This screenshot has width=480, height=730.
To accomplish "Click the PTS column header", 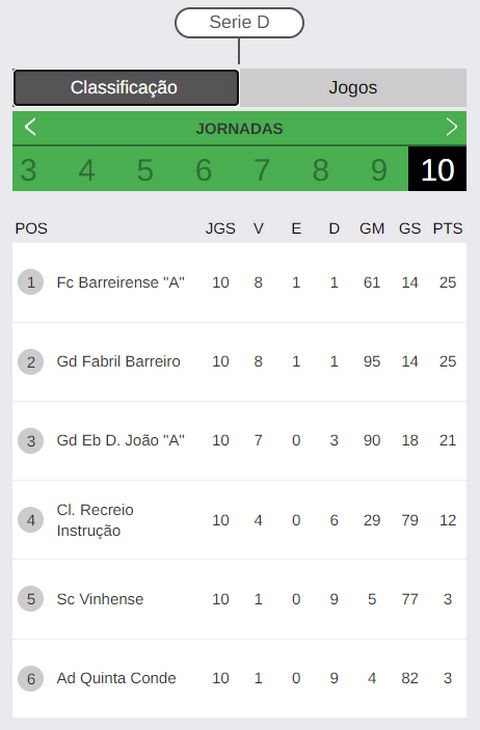I will [x=447, y=229].
